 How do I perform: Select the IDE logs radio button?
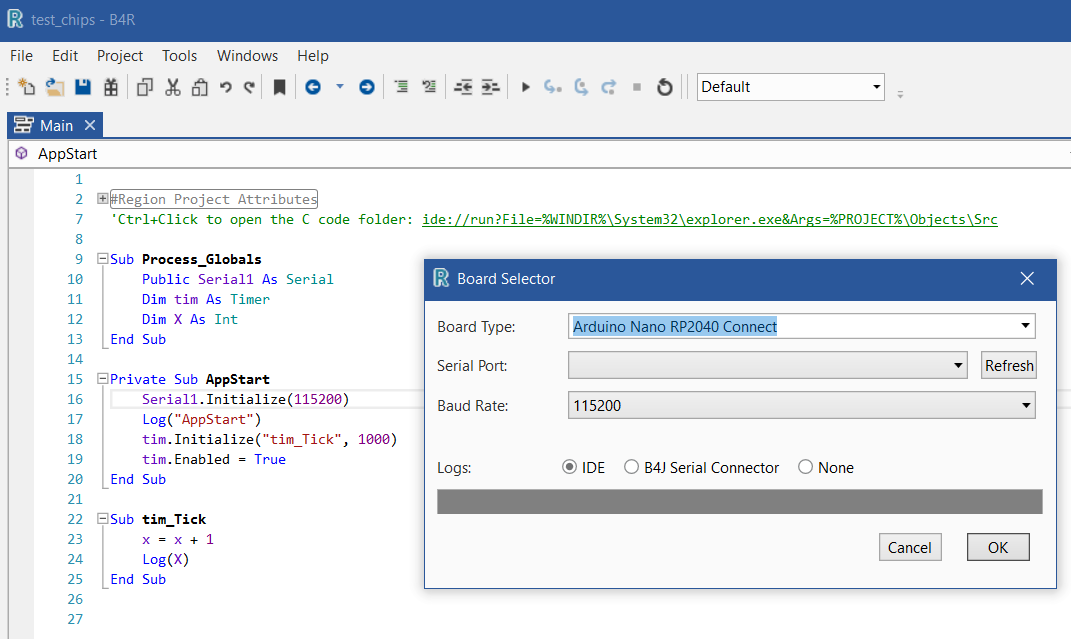point(570,467)
